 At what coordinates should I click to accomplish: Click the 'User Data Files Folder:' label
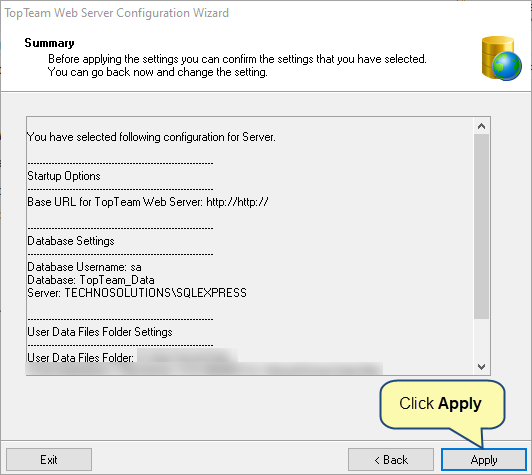click(80, 358)
